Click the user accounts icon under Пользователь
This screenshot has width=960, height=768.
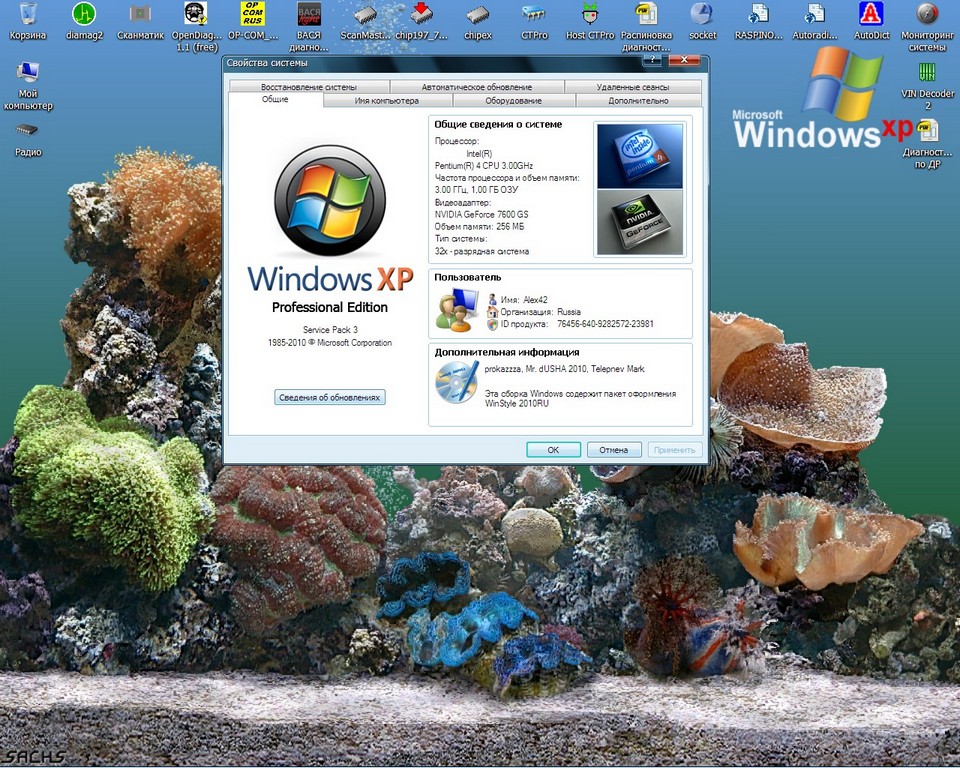pos(457,310)
